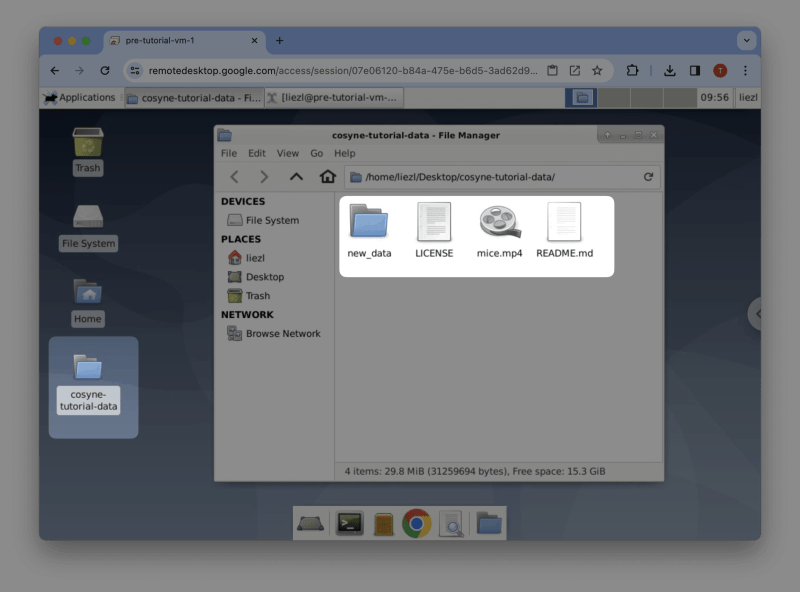Open the File menu in File Manager

229,153
